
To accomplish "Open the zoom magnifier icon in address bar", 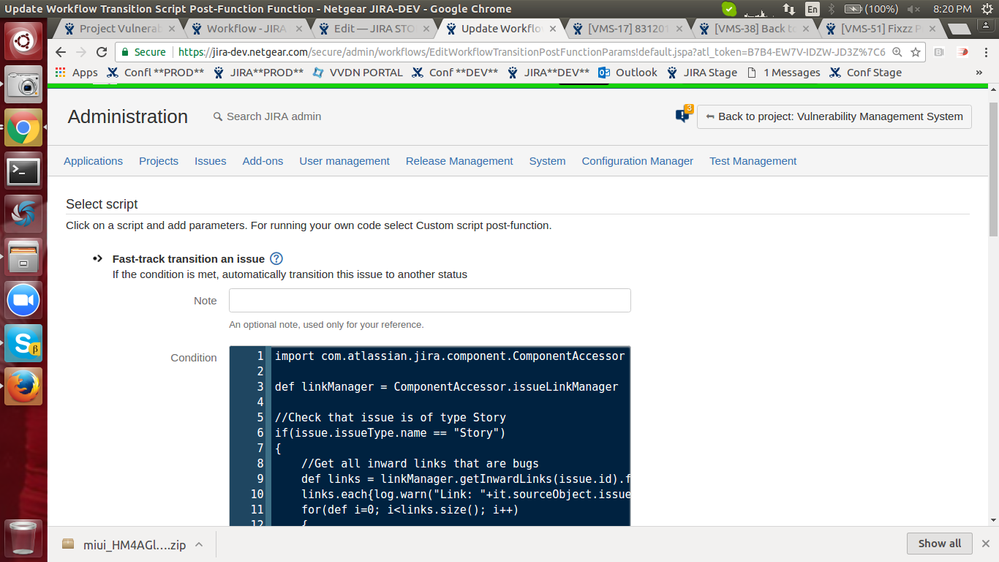I will (897, 52).
